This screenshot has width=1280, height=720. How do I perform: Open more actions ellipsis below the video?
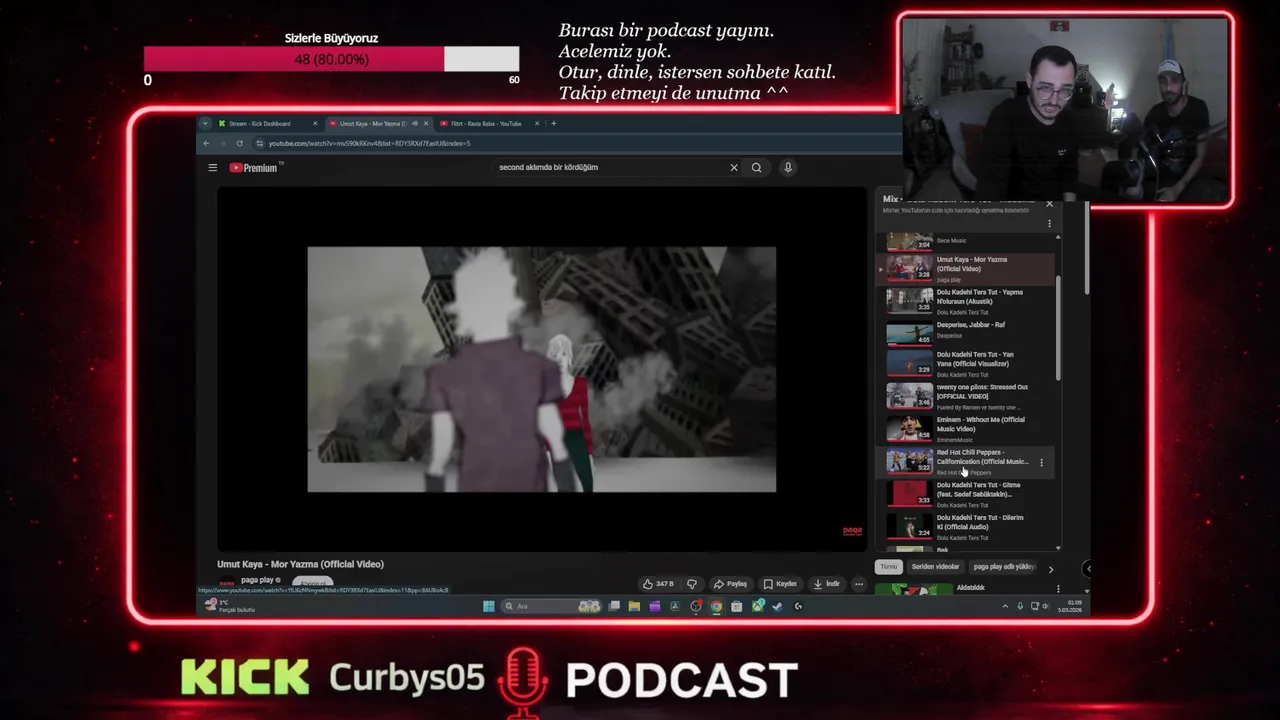click(858, 584)
